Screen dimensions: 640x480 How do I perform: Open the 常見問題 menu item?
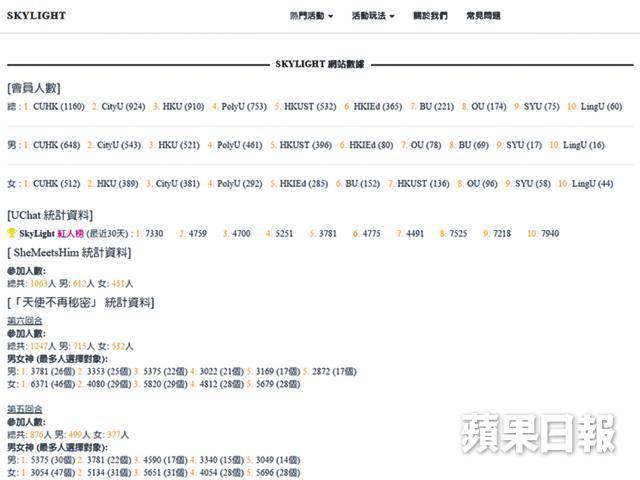(x=483, y=16)
